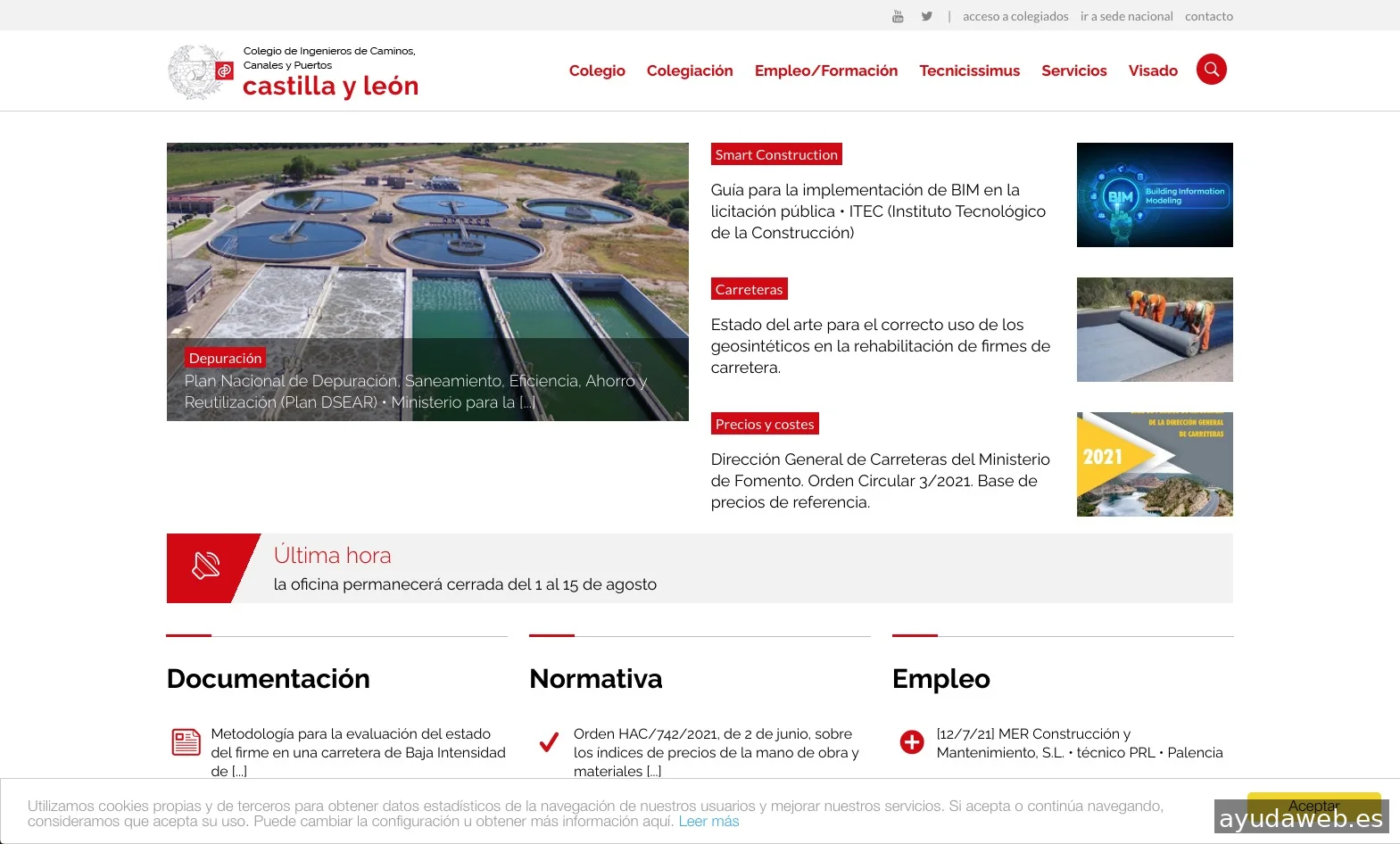Click the Castilla y León college logo
This screenshot has width=1400, height=844.
293,72
